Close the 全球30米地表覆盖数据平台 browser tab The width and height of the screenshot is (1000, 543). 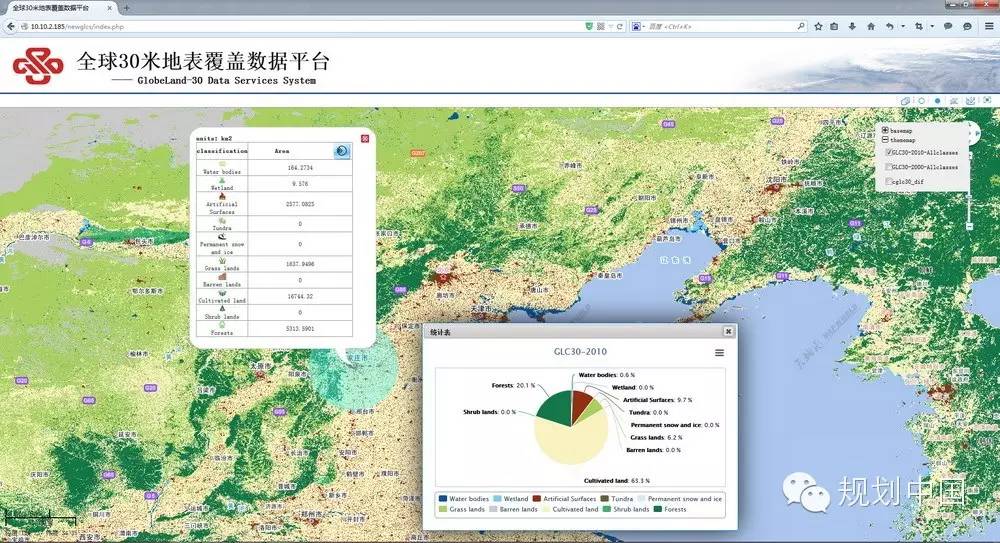coord(109,8)
